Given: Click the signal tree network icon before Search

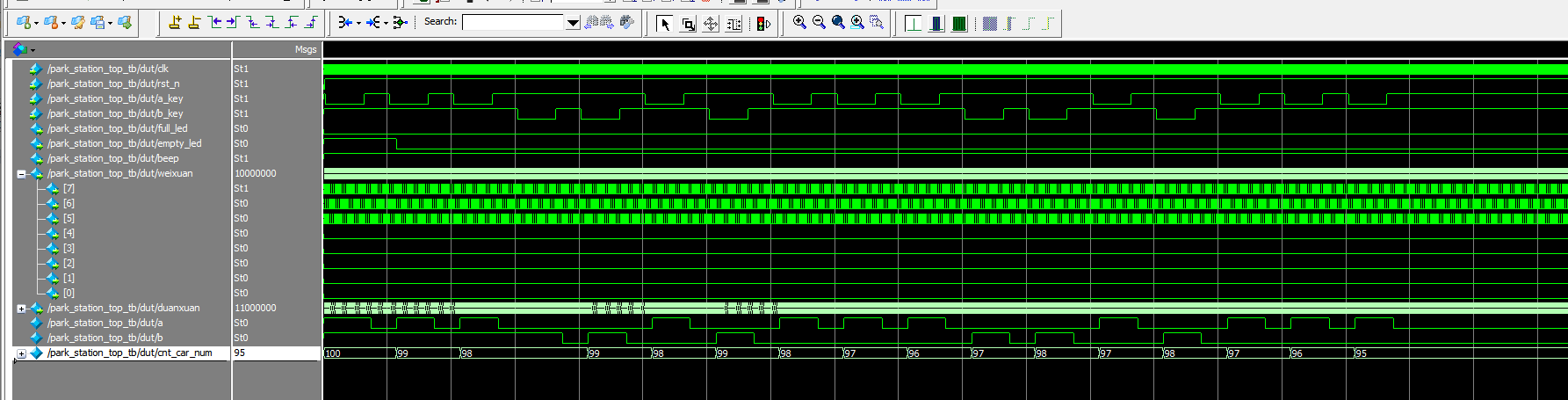Looking at the screenshot, I should (x=401, y=22).
